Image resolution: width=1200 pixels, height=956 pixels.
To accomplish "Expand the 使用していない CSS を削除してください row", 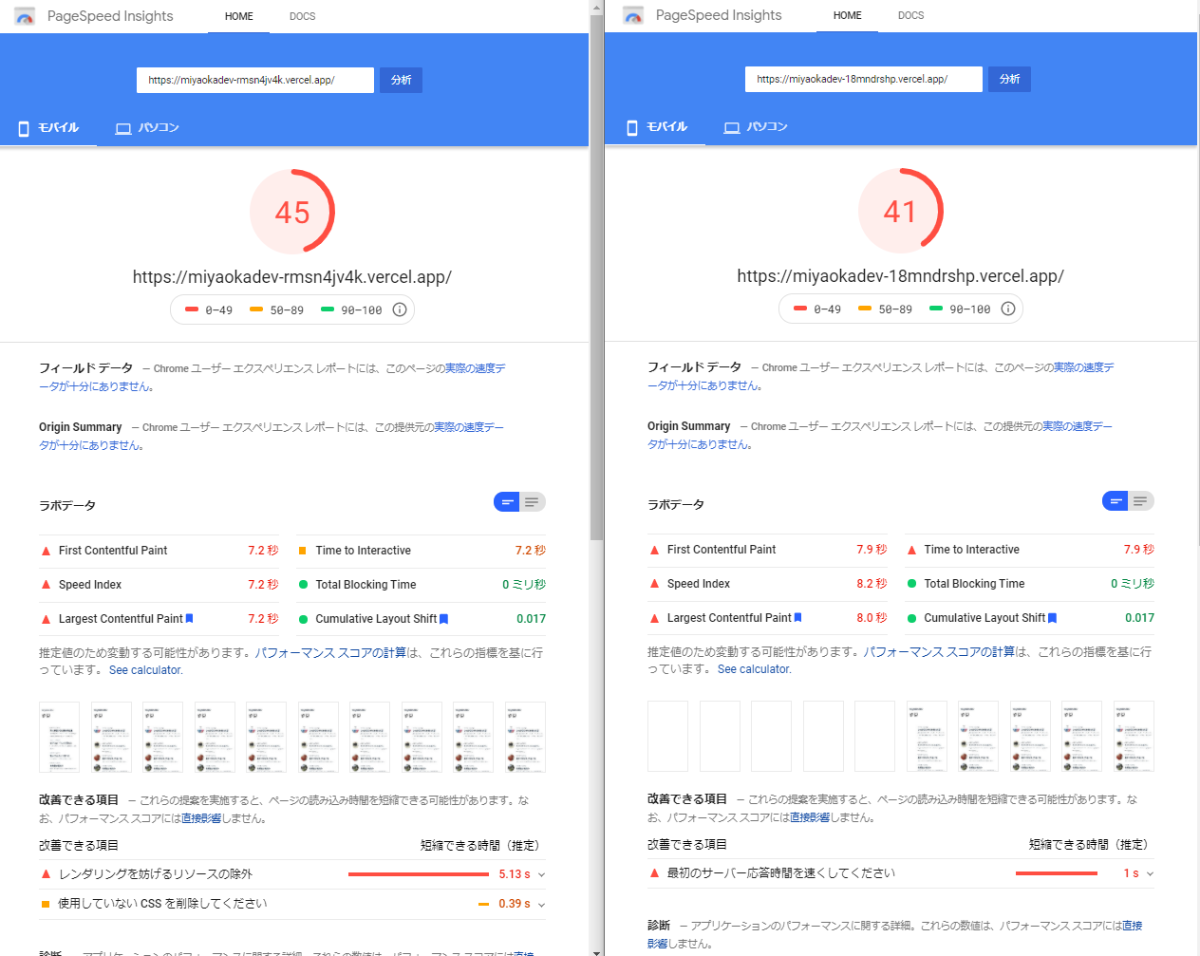I will [x=293, y=904].
